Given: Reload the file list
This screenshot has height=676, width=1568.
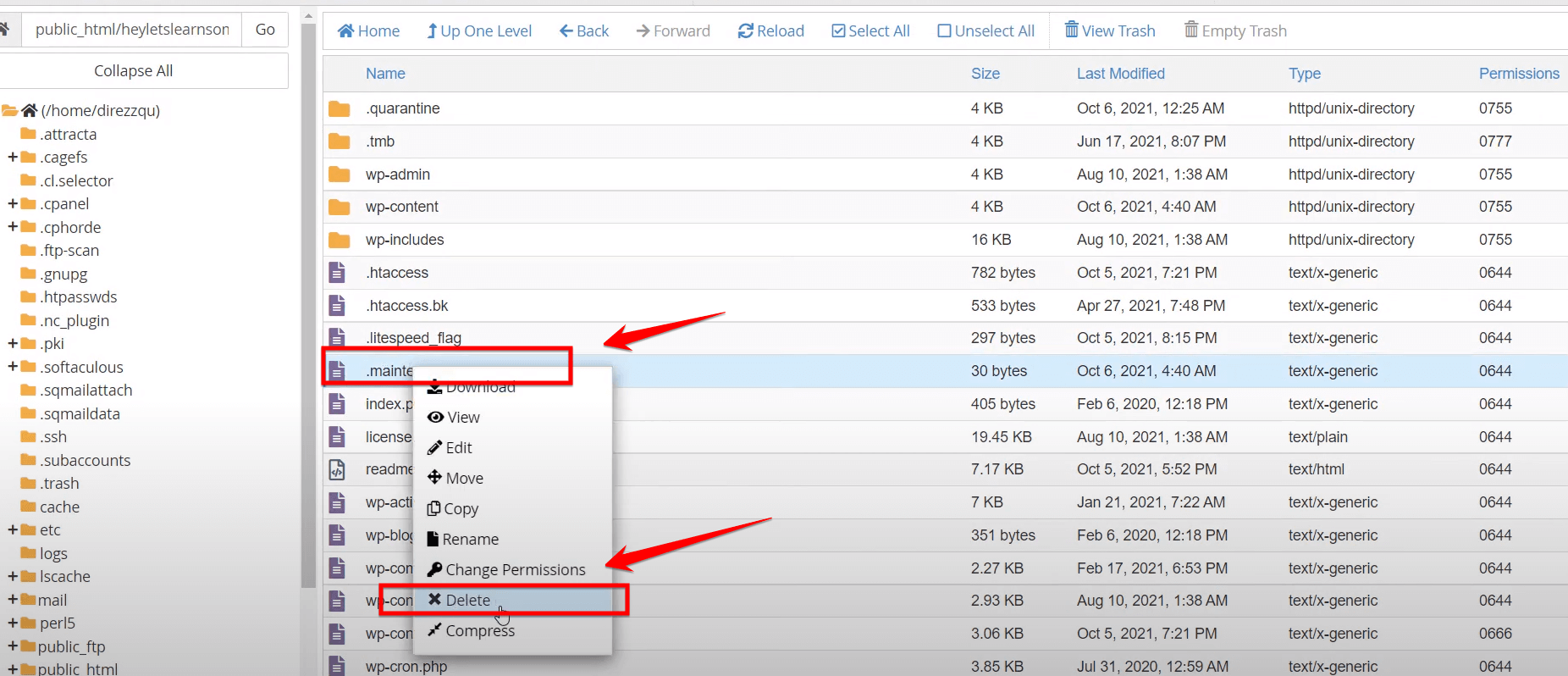Looking at the screenshot, I should [771, 31].
